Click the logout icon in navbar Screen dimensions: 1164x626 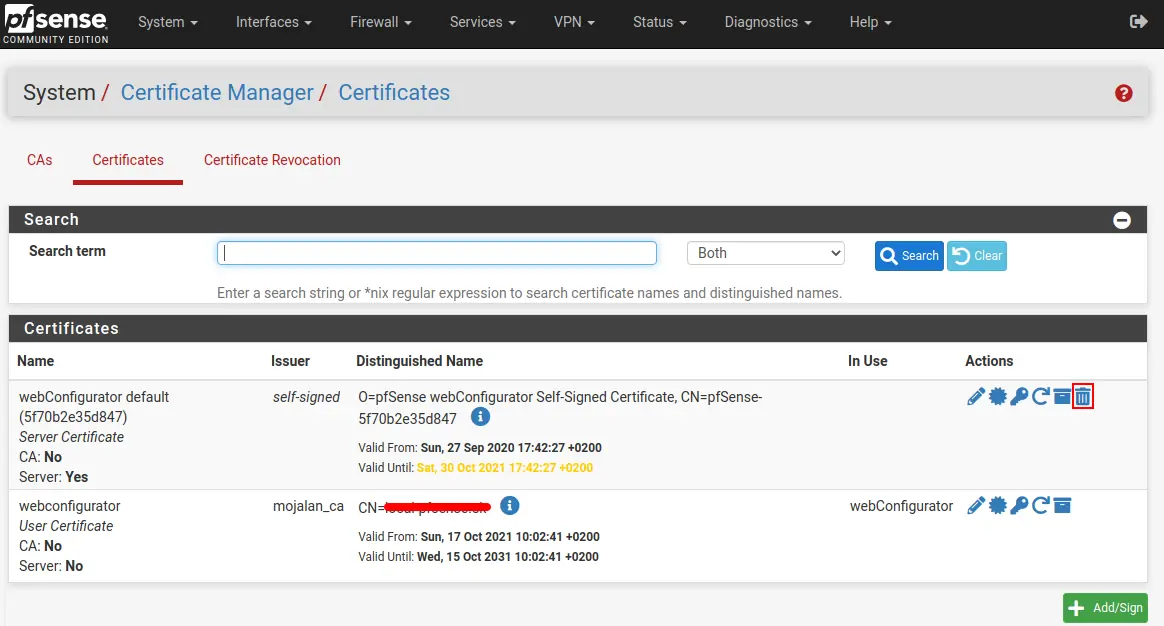tap(1138, 22)
